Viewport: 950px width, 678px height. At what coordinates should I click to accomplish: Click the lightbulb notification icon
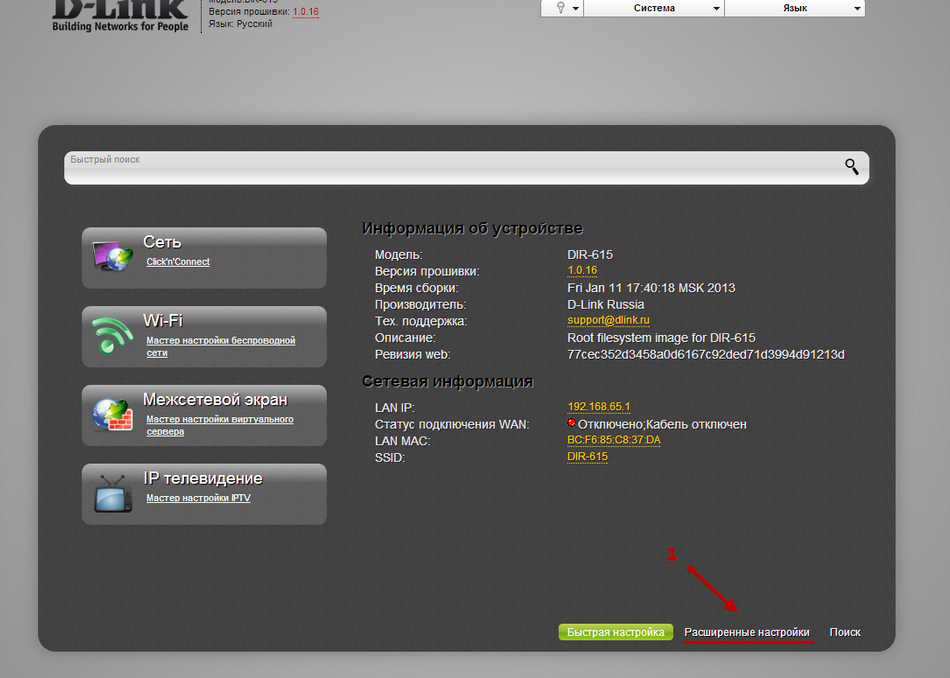click(x=560, y=7)
